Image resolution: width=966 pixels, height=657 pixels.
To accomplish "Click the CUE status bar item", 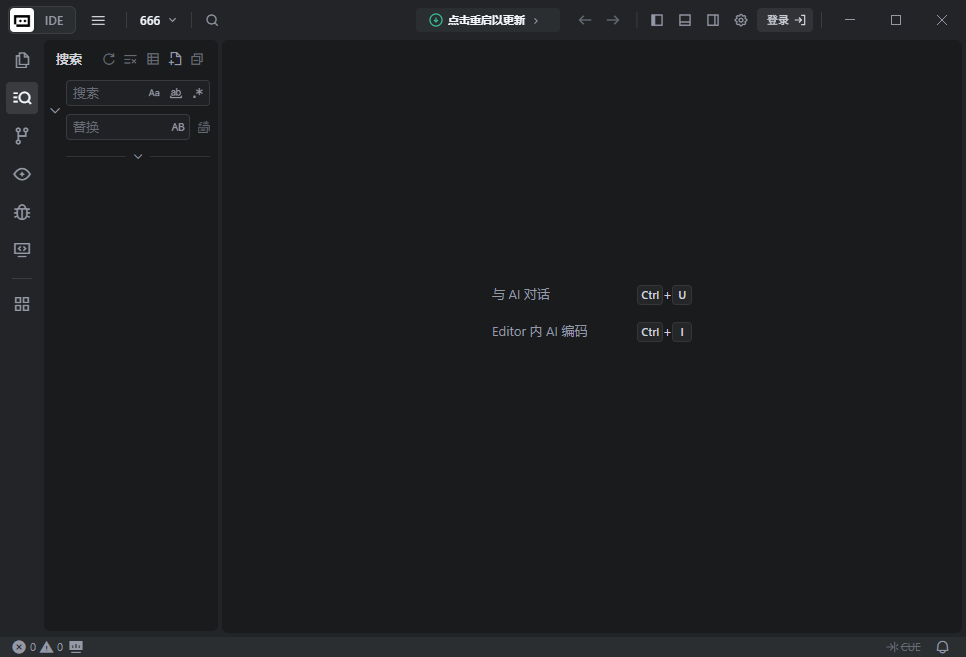I will [903, 647].
